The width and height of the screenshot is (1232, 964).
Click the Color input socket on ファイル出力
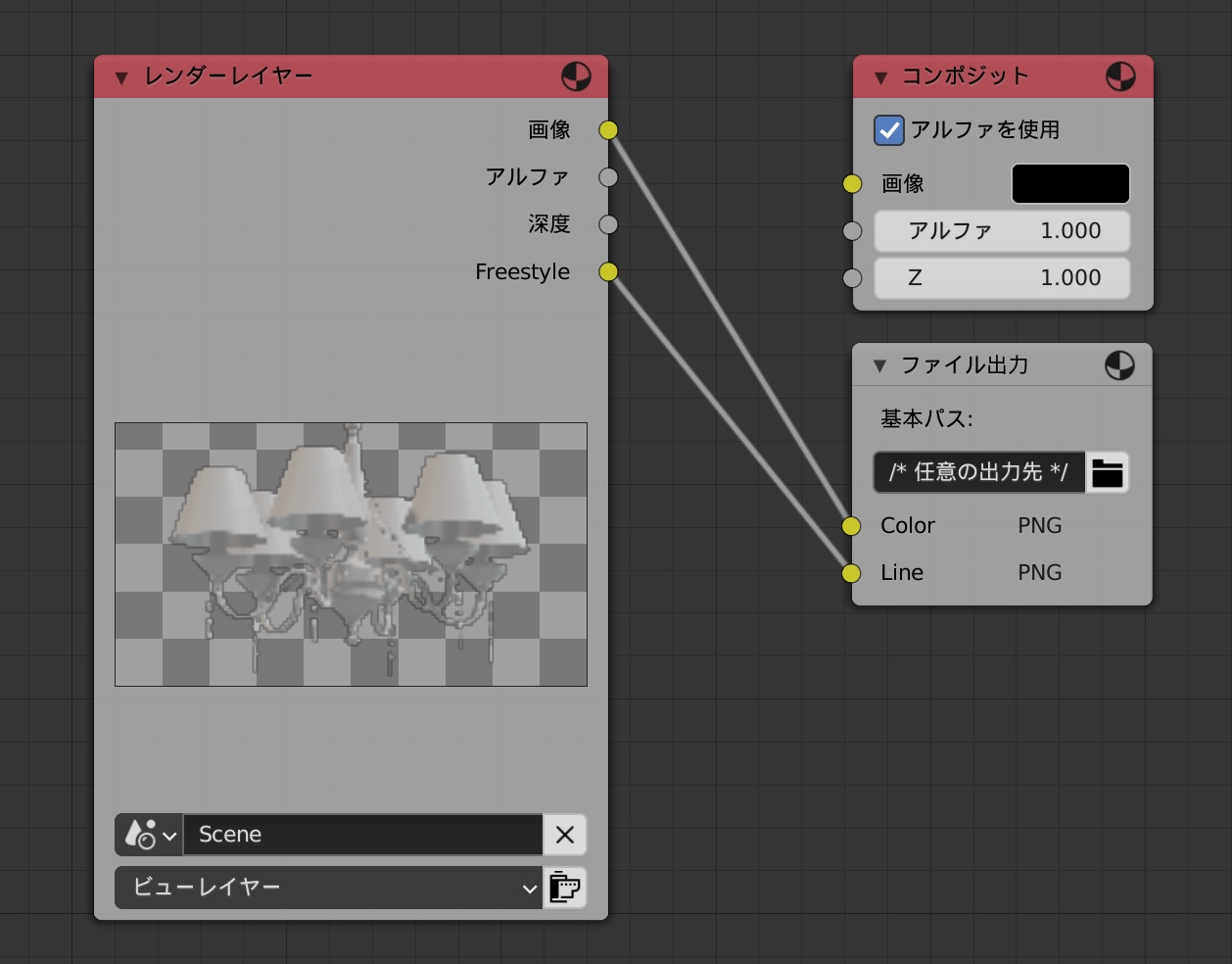[853, 526]
